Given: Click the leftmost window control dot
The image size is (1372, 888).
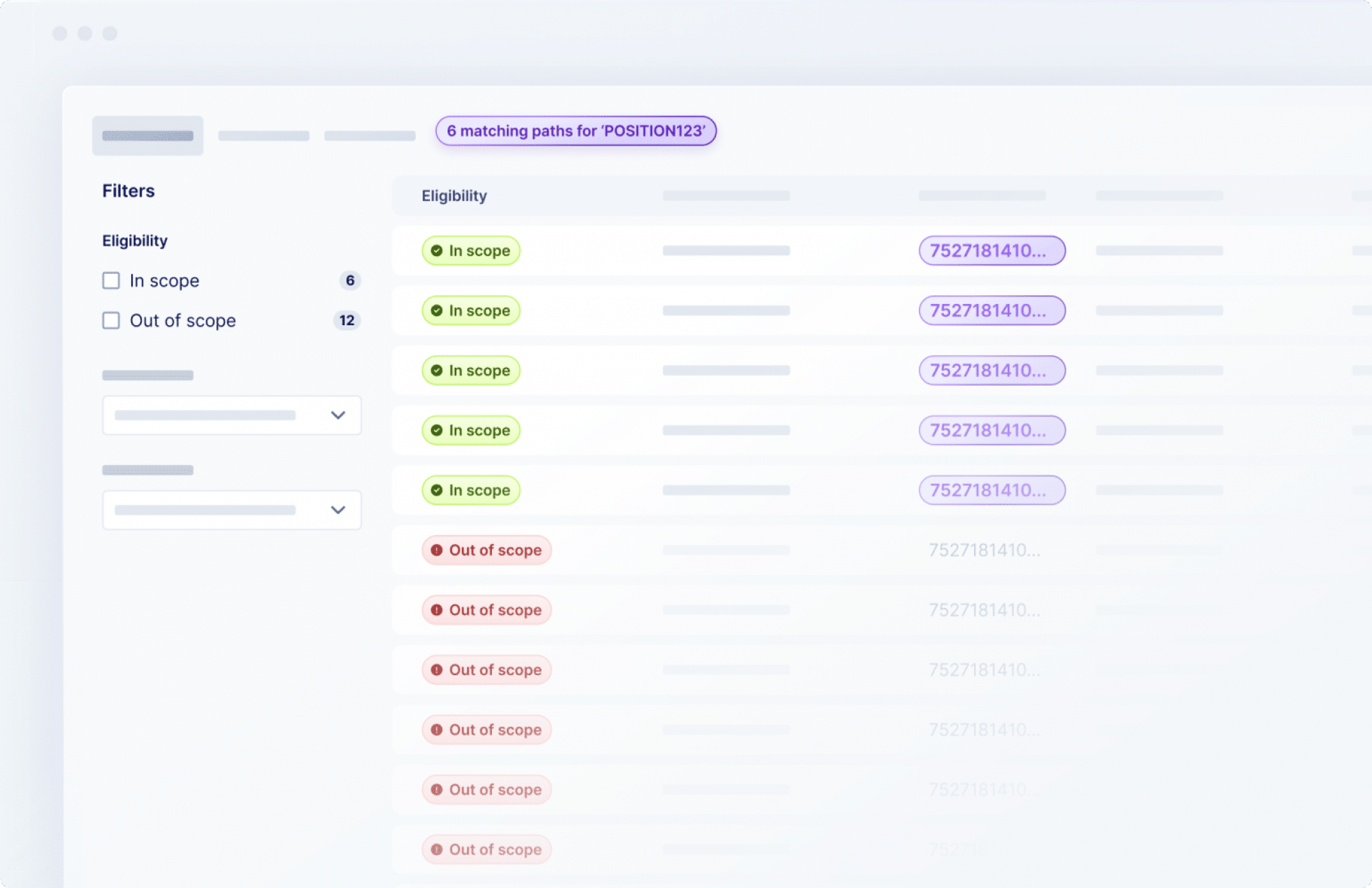Looking at the screenshot, I should coord(60,34).
